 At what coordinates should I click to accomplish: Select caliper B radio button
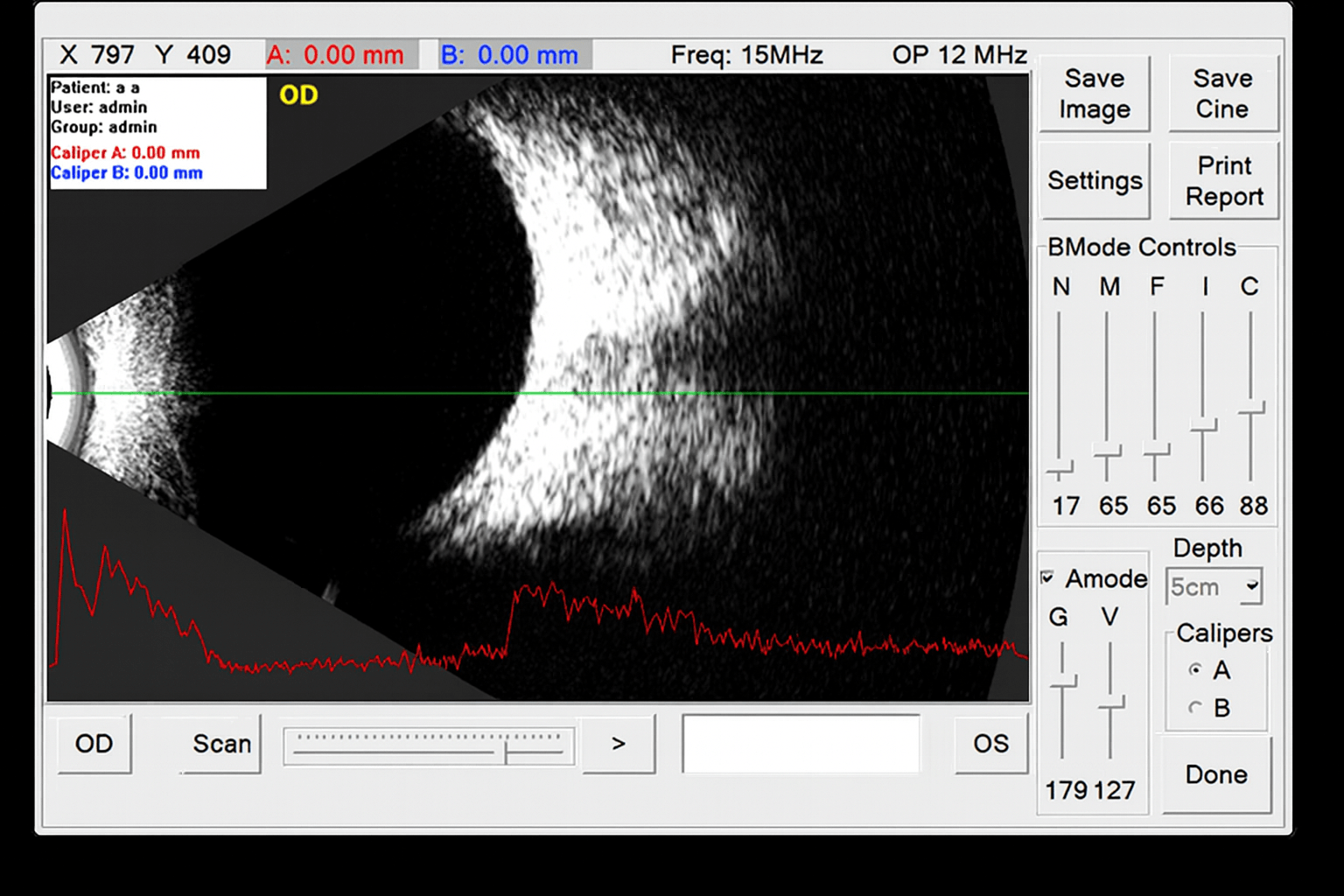click(1195, 708)
